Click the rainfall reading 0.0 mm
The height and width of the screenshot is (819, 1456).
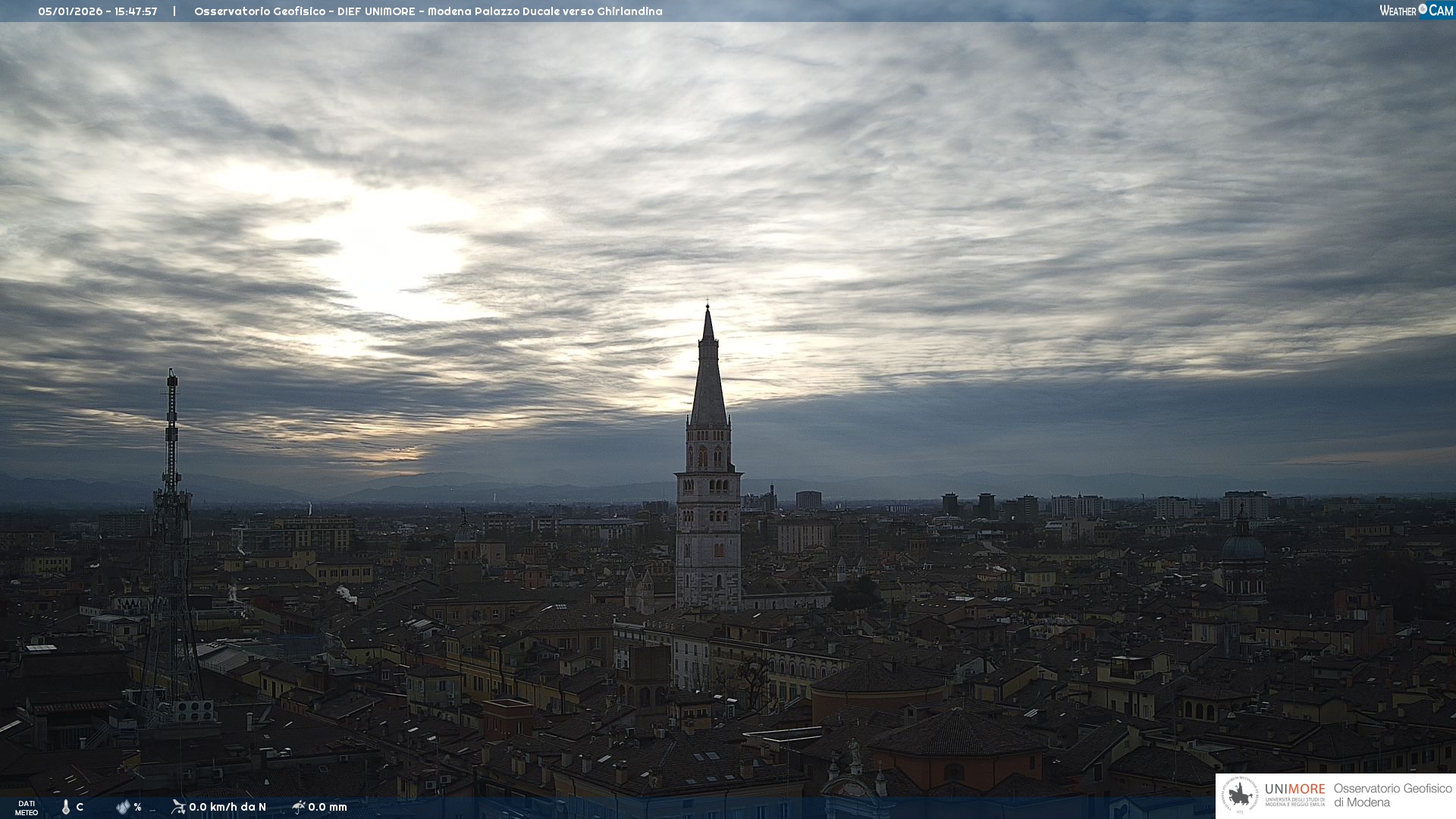pyautogui.click(x=328, y=807)
